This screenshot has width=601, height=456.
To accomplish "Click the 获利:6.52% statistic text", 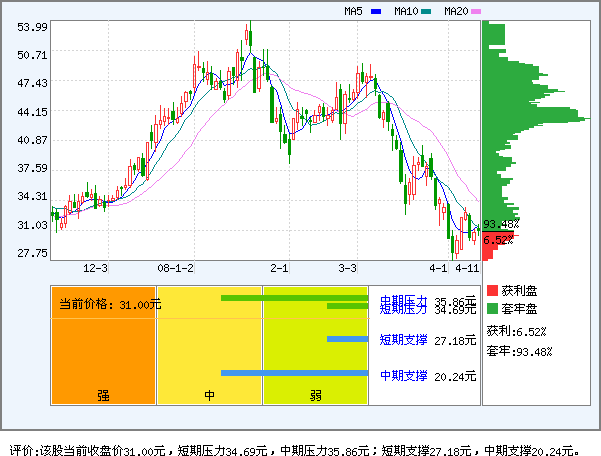I will coord(516,331).
